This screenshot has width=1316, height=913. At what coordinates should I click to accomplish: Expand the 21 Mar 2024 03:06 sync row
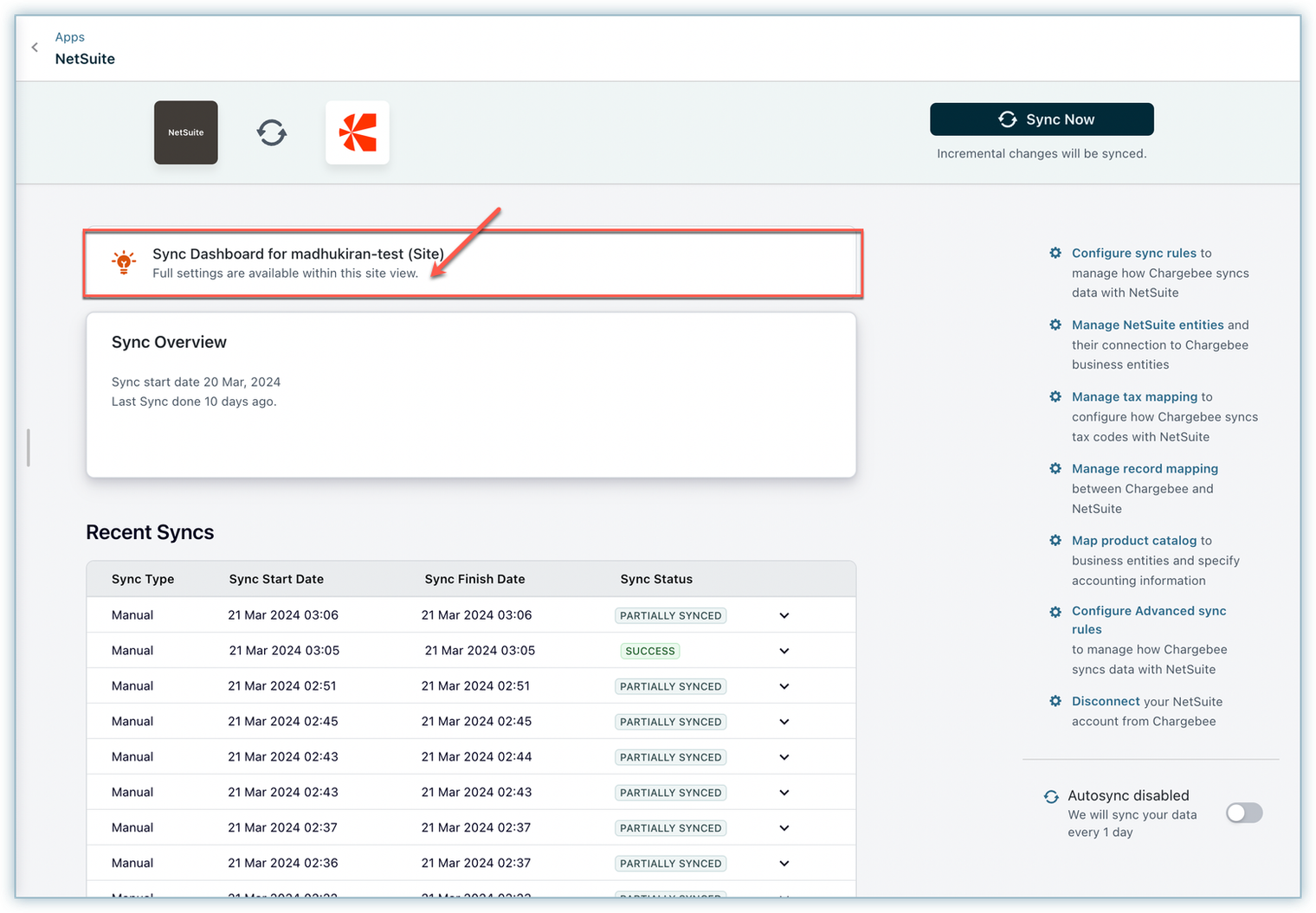784,615
